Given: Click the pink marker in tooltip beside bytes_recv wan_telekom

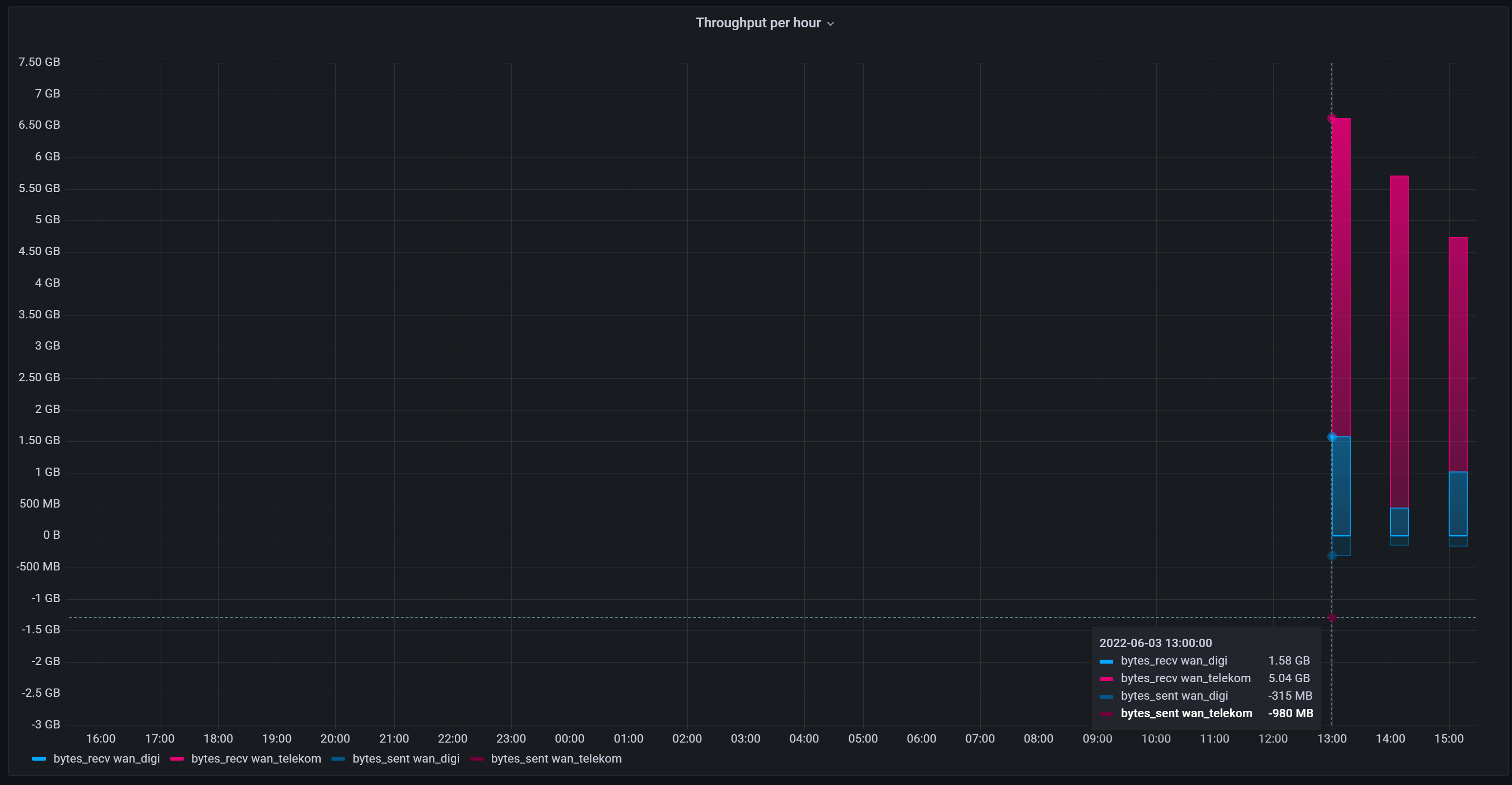Looking at the screenshot, I should point(1107,678).
